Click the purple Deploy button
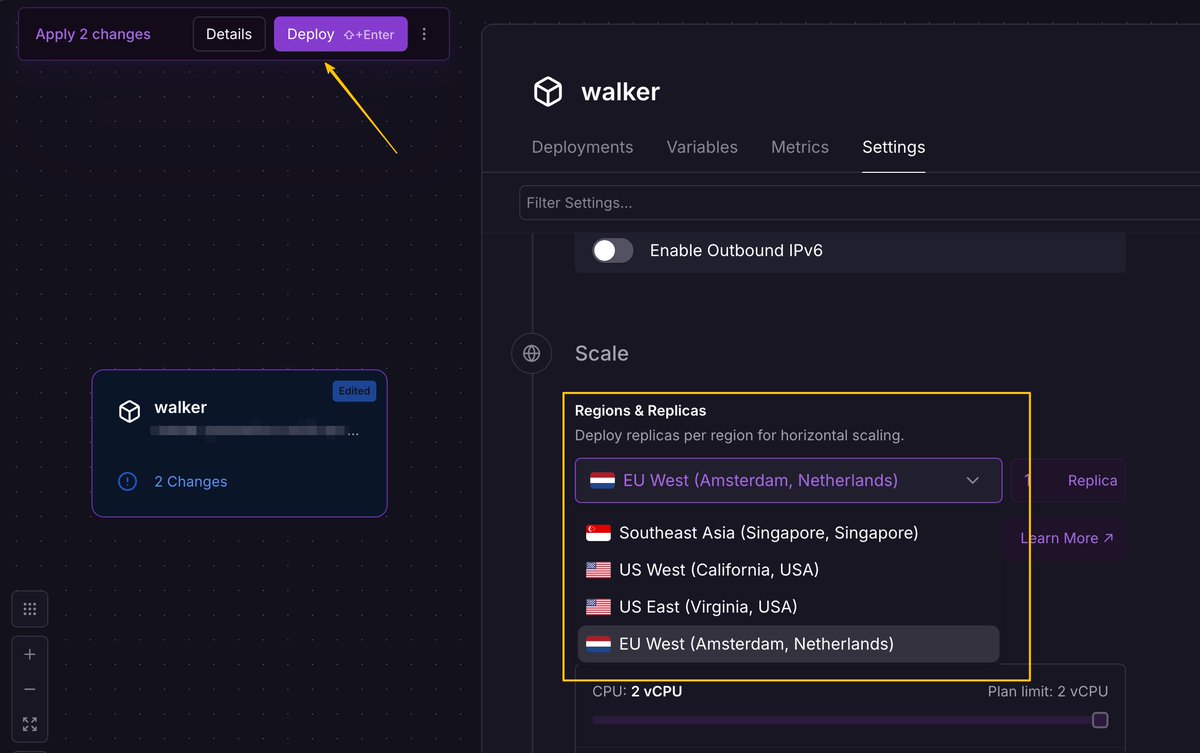The height and width of the screenshot is (753, 1200). [x=341, y=34]
